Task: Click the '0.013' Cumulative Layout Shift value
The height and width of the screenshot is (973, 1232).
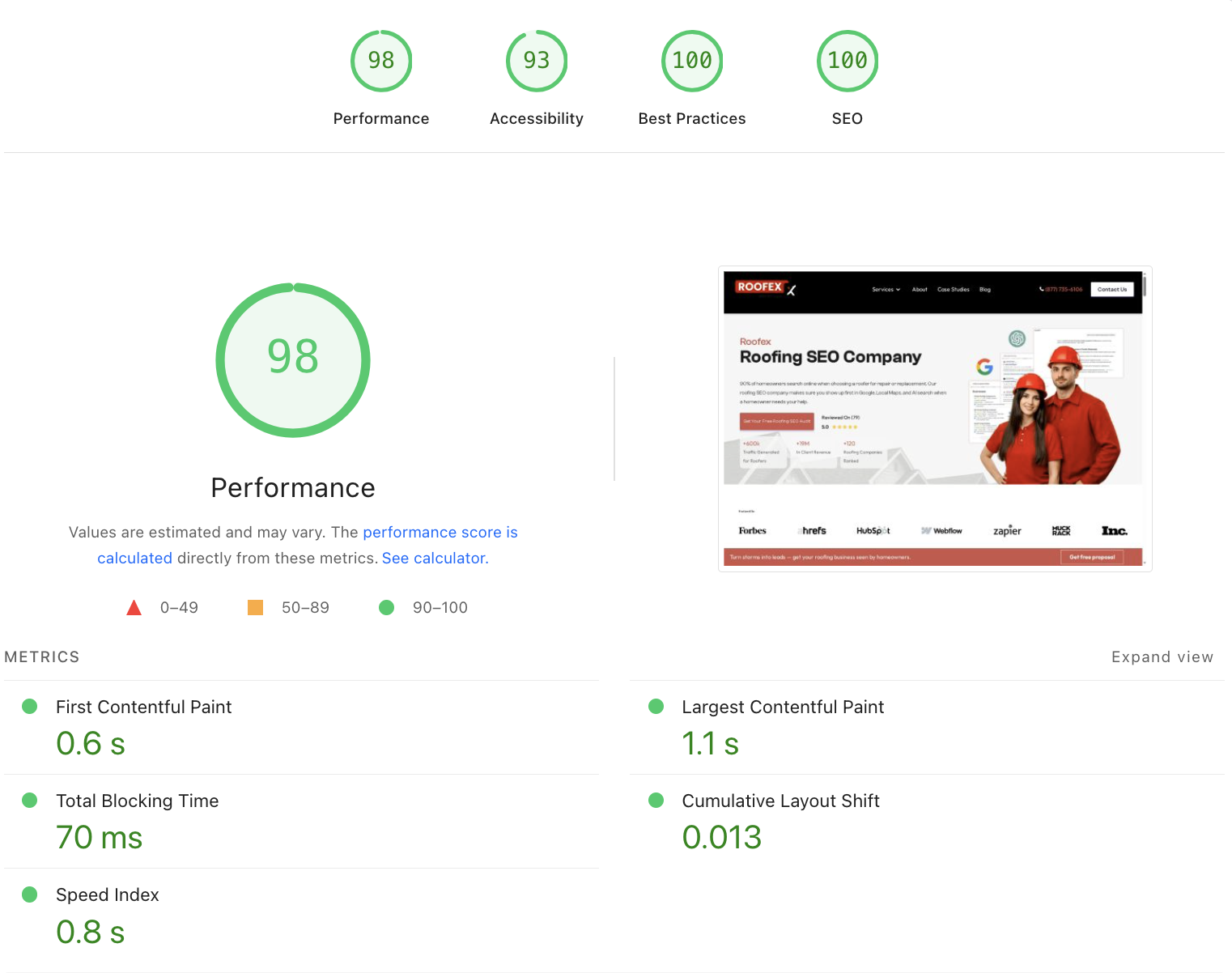Action: click(x=722, y=837)
